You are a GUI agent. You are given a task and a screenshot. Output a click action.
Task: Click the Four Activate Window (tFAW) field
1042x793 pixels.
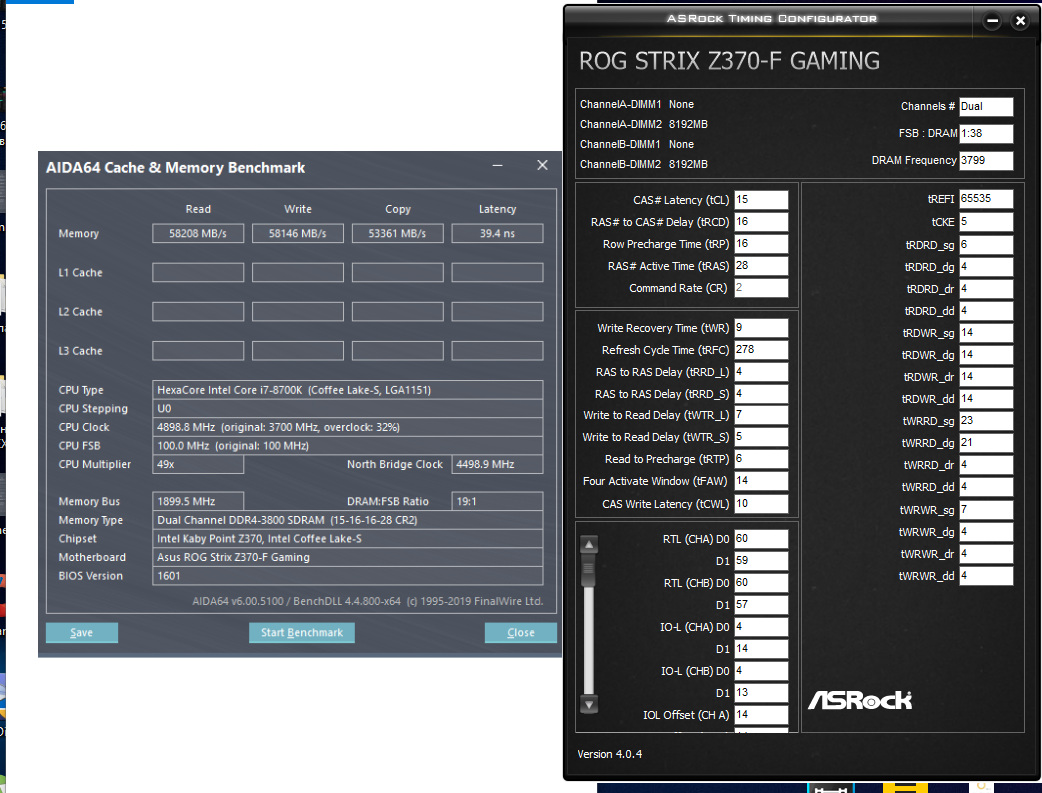point(761,481)
